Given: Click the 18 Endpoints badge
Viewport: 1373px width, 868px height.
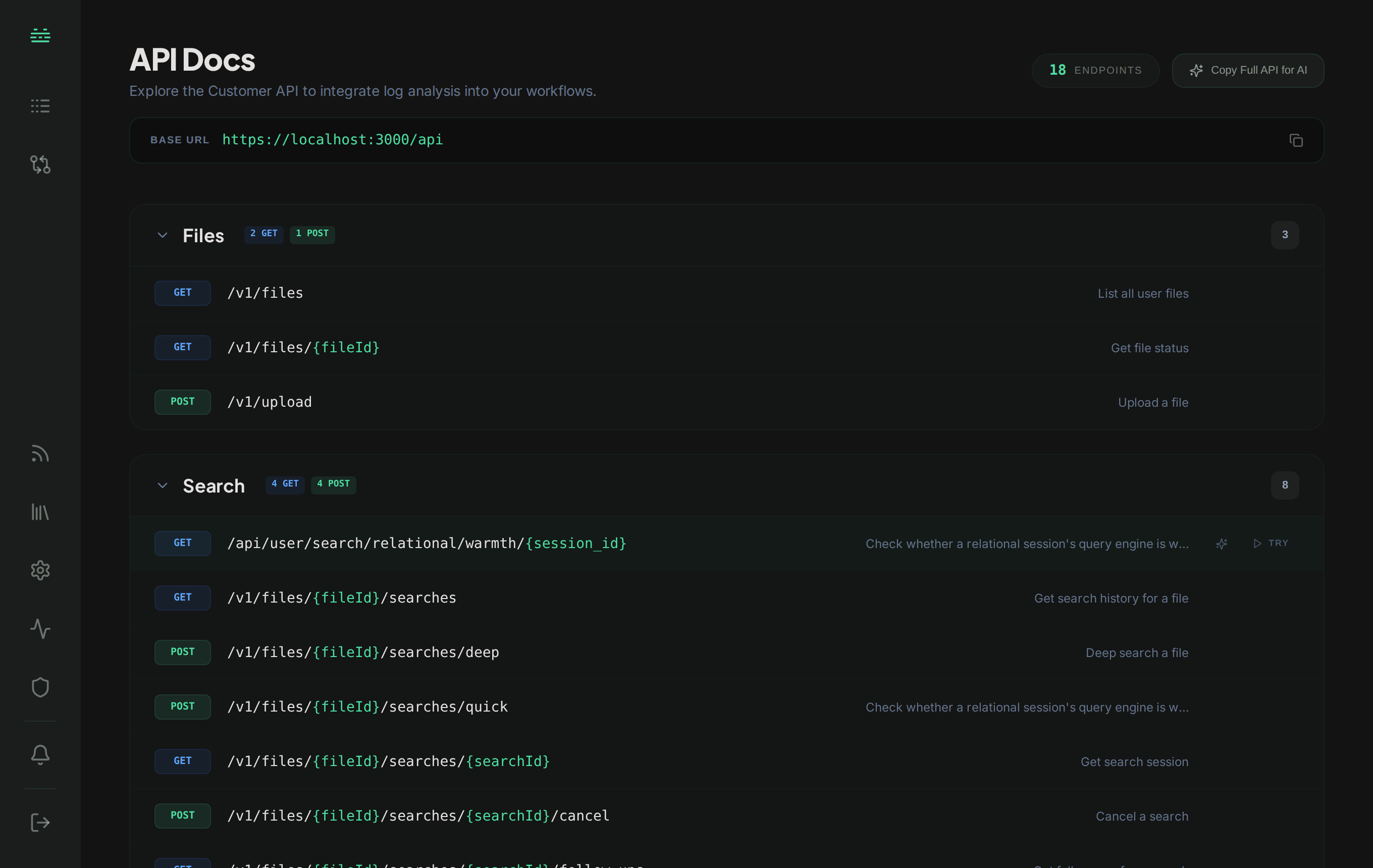Looking at the screenshot, I should [x=1095, y=70].
